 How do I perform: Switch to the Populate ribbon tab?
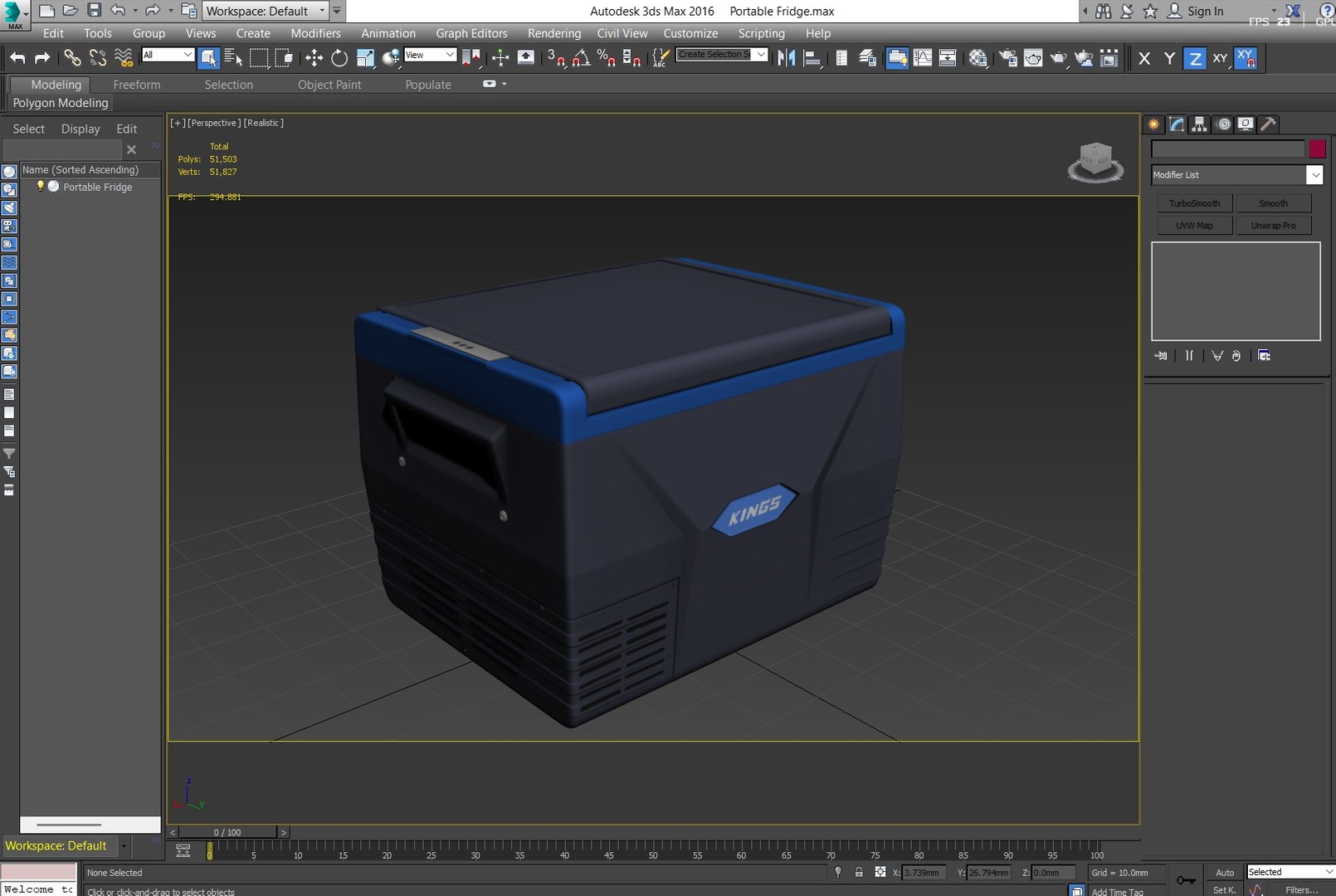(428, 85)
